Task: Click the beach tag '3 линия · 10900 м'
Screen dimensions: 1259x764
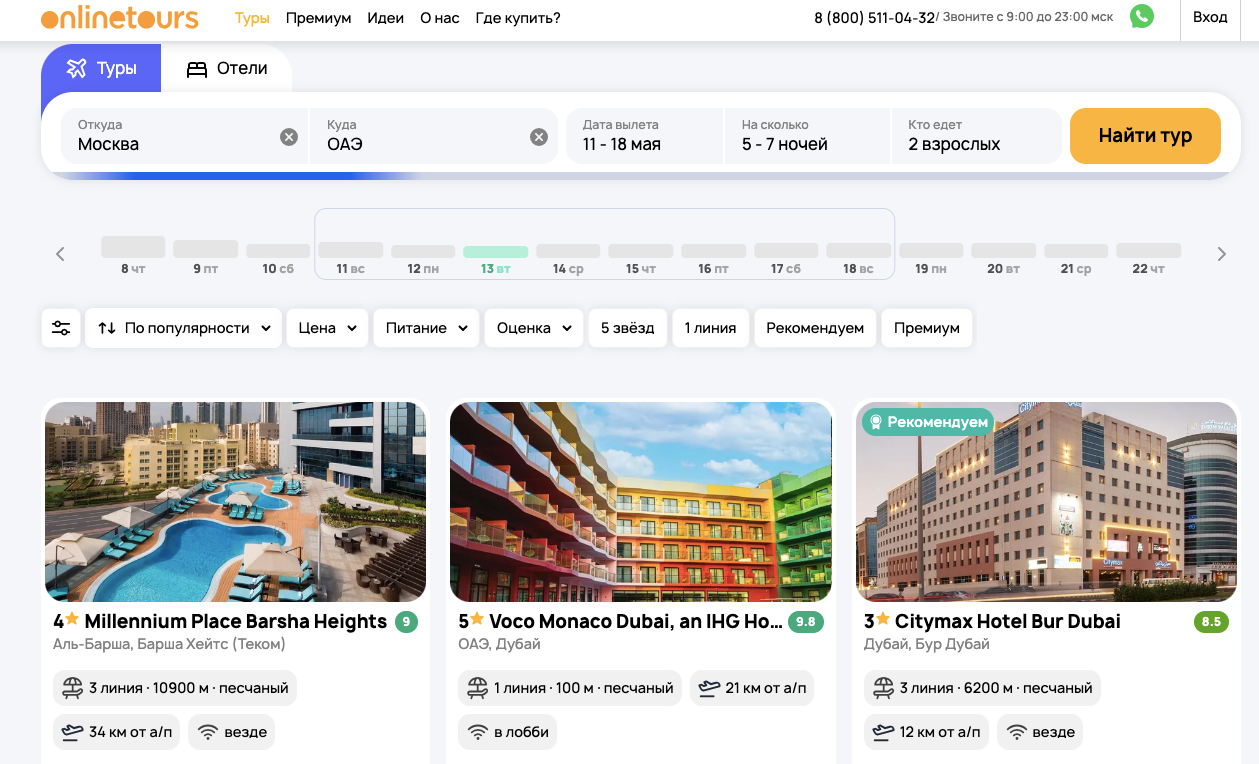Action: [175, 688]
